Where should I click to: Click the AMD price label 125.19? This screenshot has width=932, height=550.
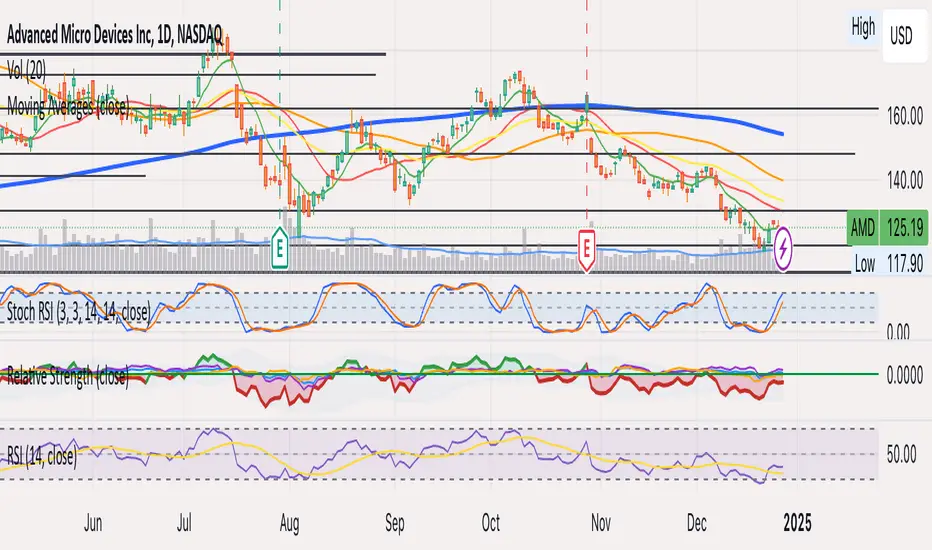(x=887, y=227)
